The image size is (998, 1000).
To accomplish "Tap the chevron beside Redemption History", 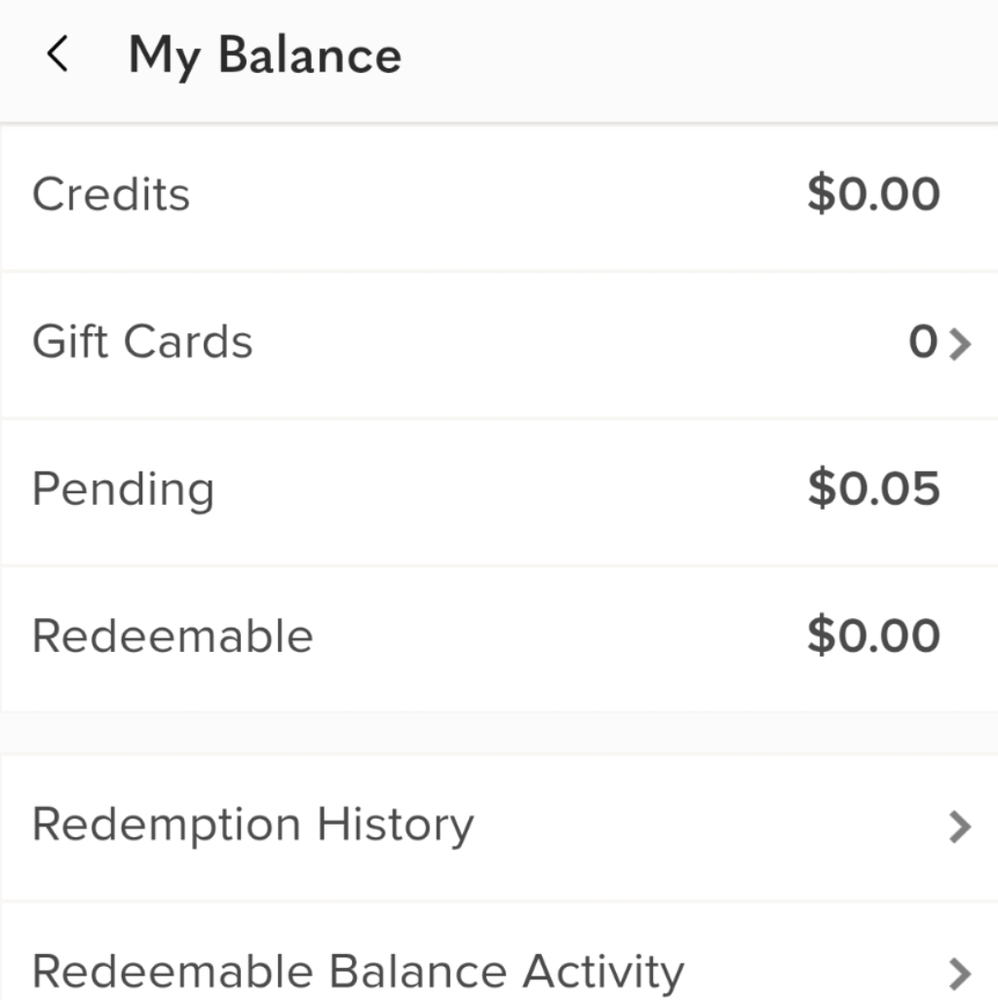I will 960,827.
